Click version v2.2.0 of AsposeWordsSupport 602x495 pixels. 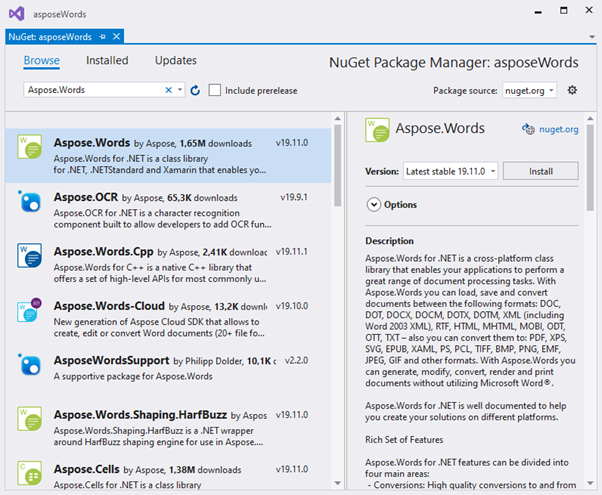tap(296, 361)
